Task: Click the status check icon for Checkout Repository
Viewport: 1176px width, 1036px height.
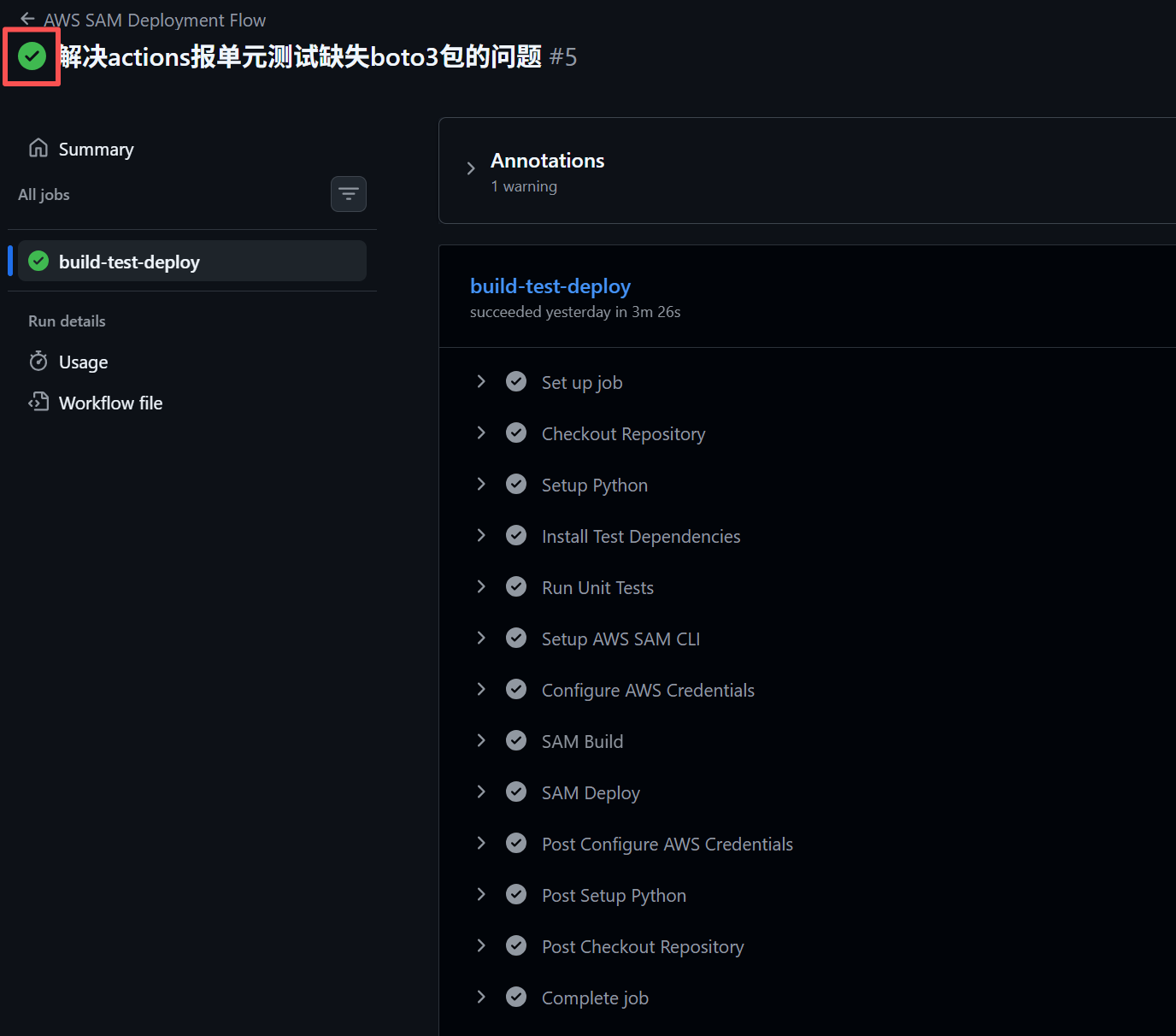Action: tap(516, 433)
